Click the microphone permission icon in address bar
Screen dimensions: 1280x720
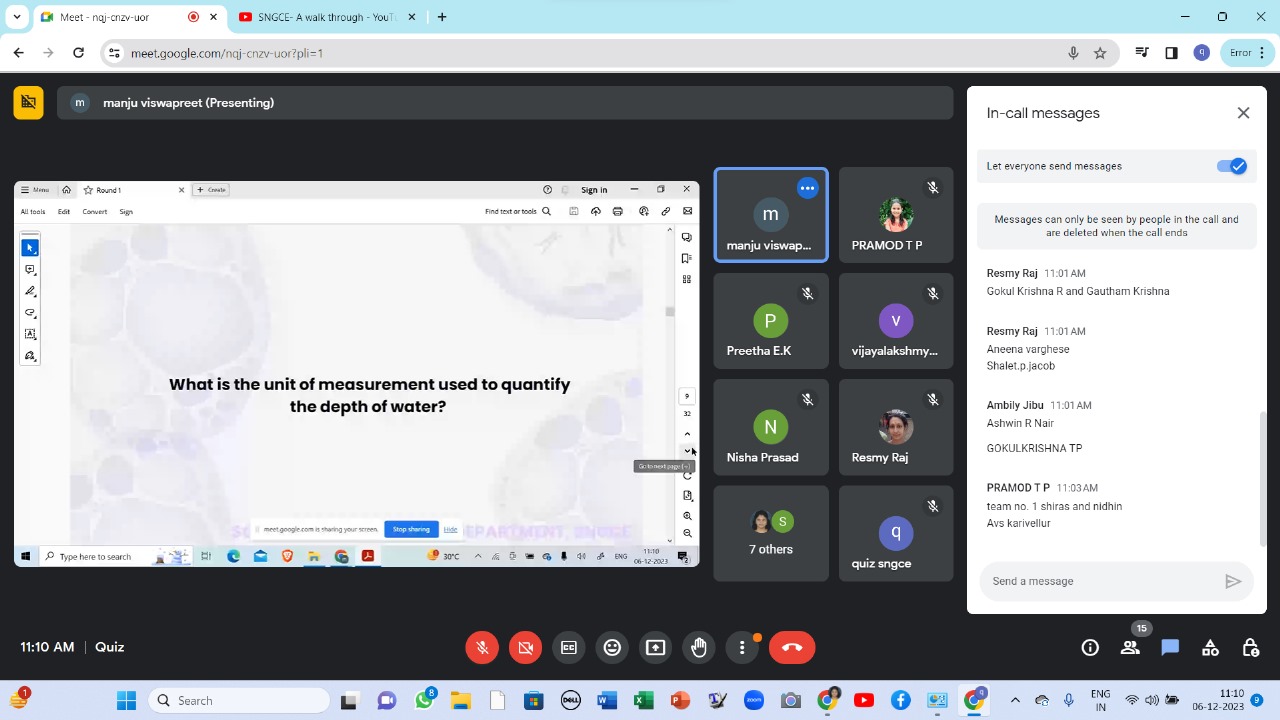click(x=1073, y=53)
